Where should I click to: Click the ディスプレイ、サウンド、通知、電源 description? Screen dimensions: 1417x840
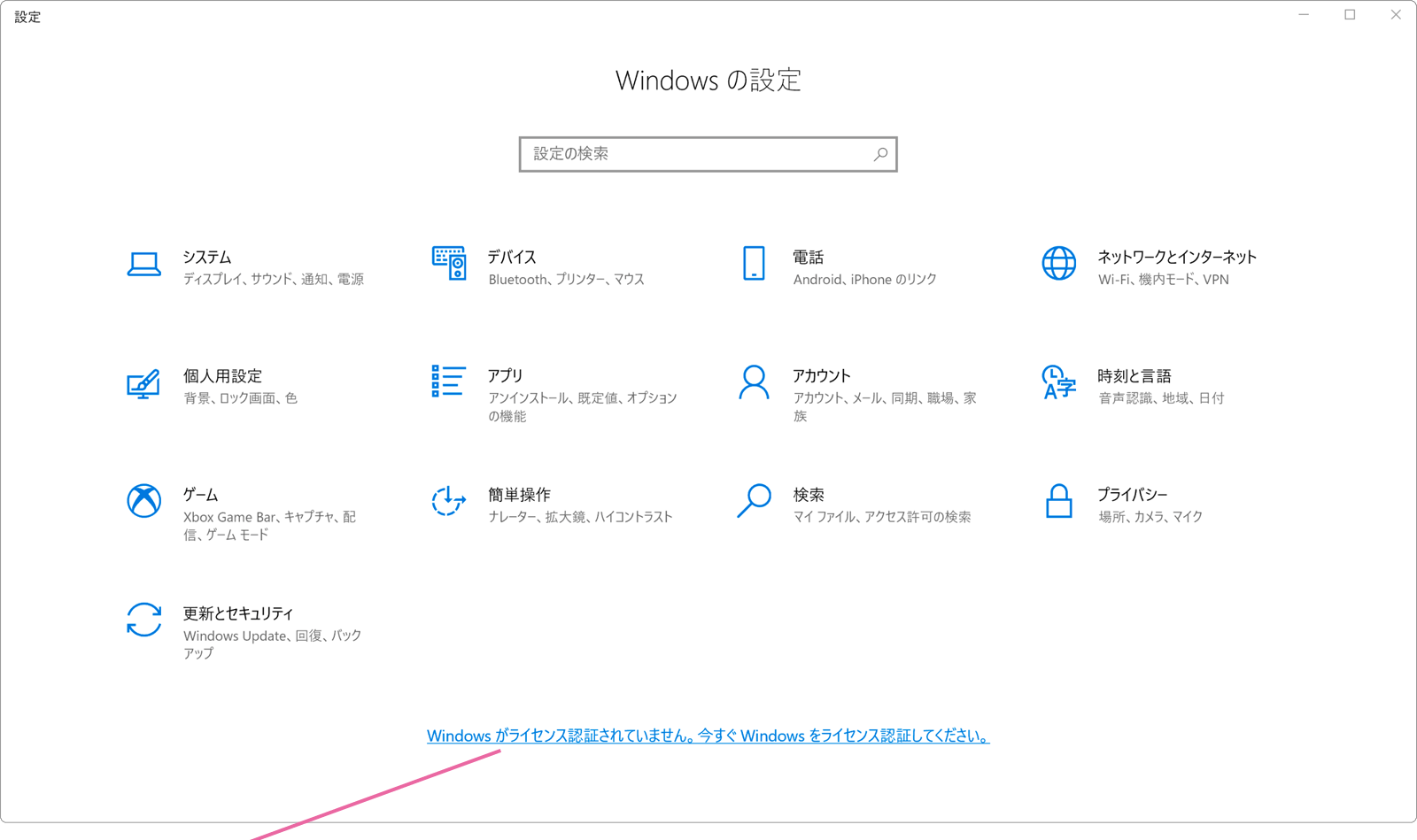pos(274,280)
